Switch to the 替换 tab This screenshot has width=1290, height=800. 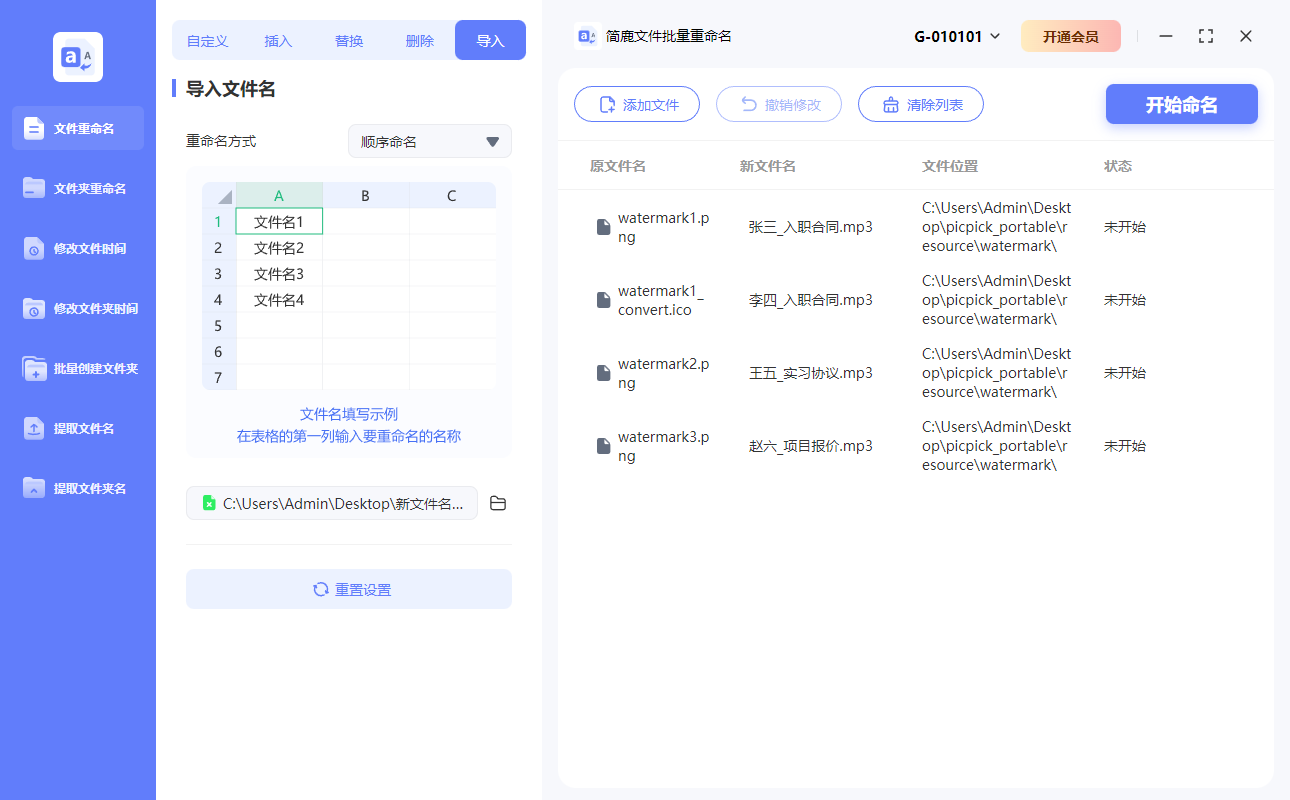coord(348,40)
